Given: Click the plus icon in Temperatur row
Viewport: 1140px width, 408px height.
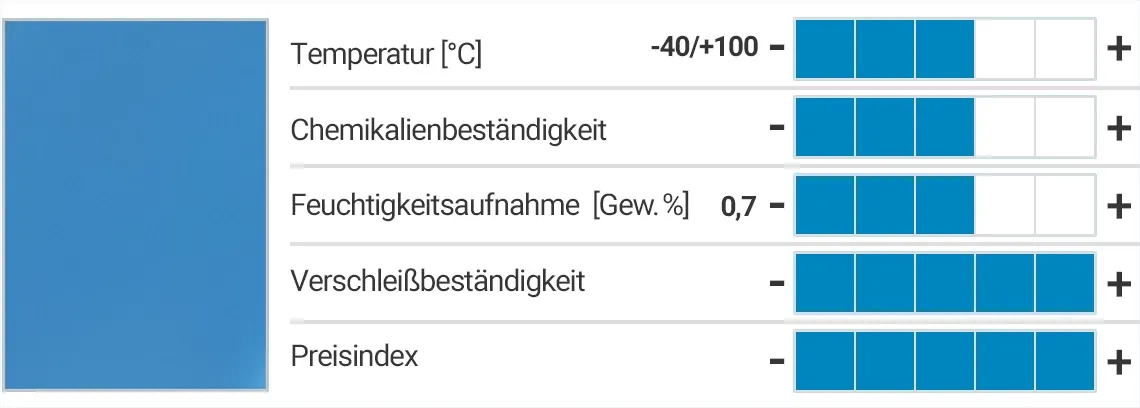Looking at the screenshot, I should point(1119,48).
